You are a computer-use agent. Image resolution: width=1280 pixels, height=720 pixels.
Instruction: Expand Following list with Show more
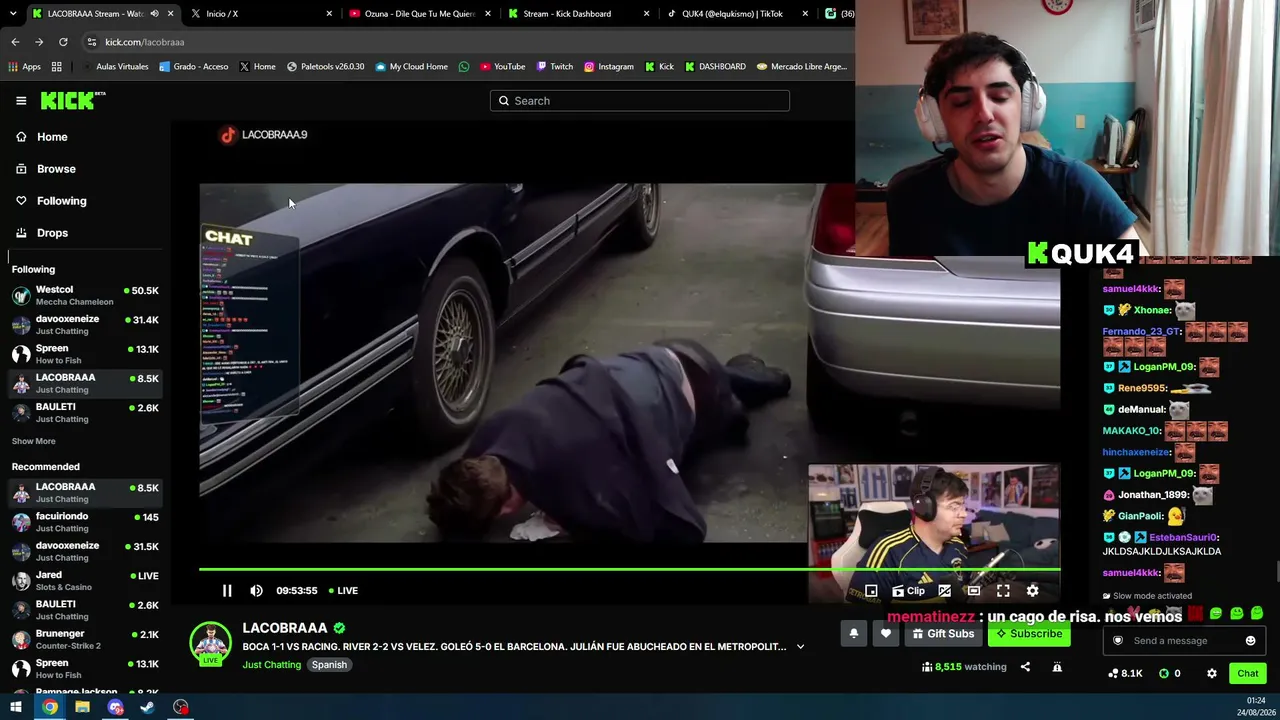33,441
